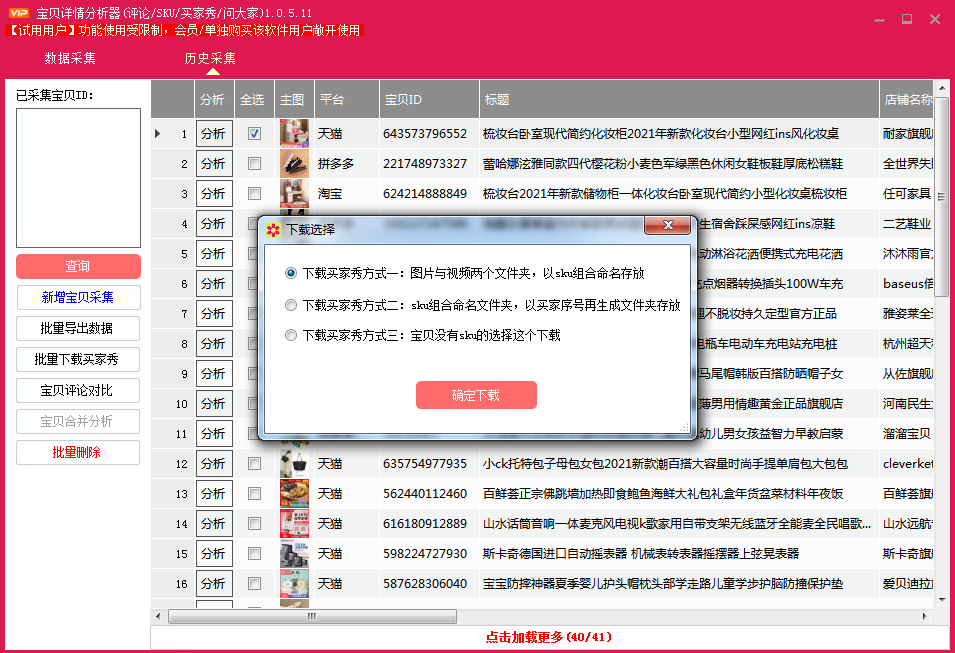Click the 批量下载买家秀 button
This screenshot has height=653, width=955.
[78, 359]
